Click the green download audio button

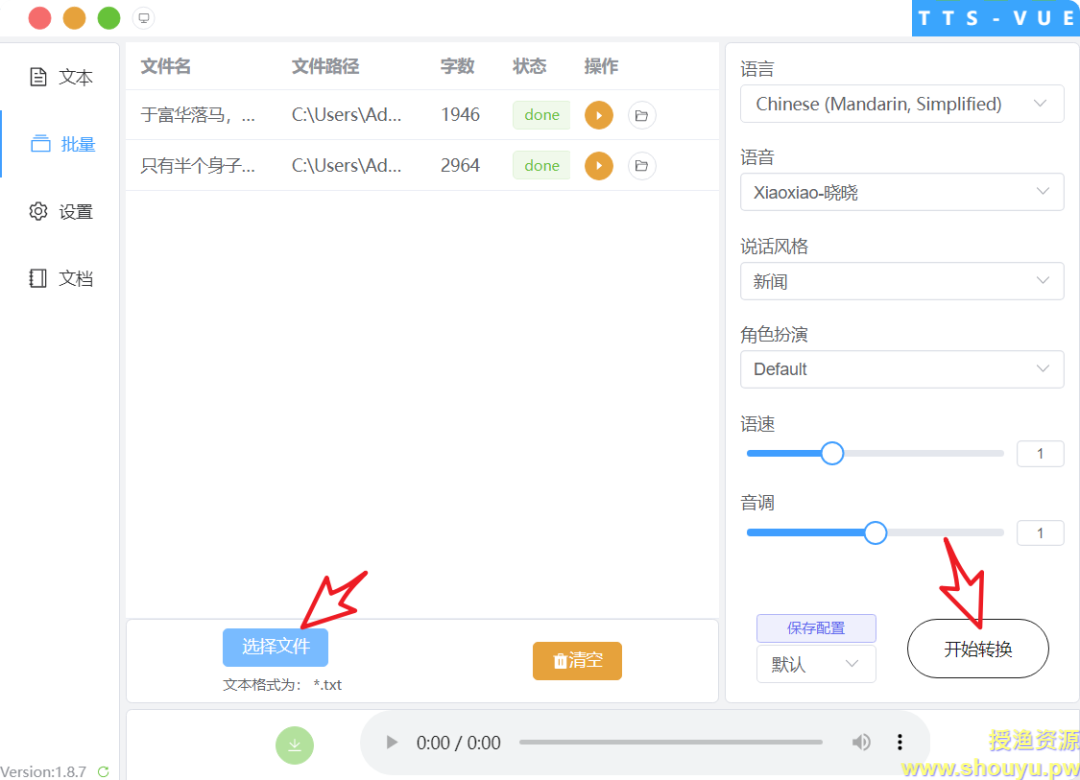[x=294, y=745]
